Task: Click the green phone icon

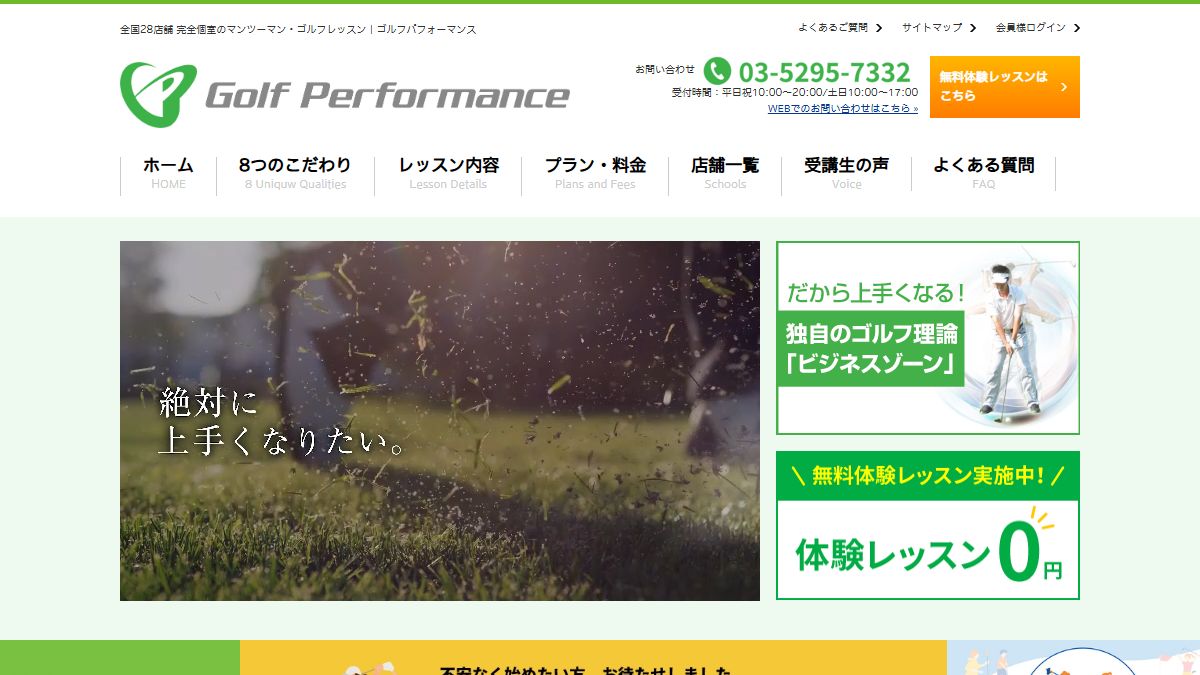Action: [x=717, y=71]
